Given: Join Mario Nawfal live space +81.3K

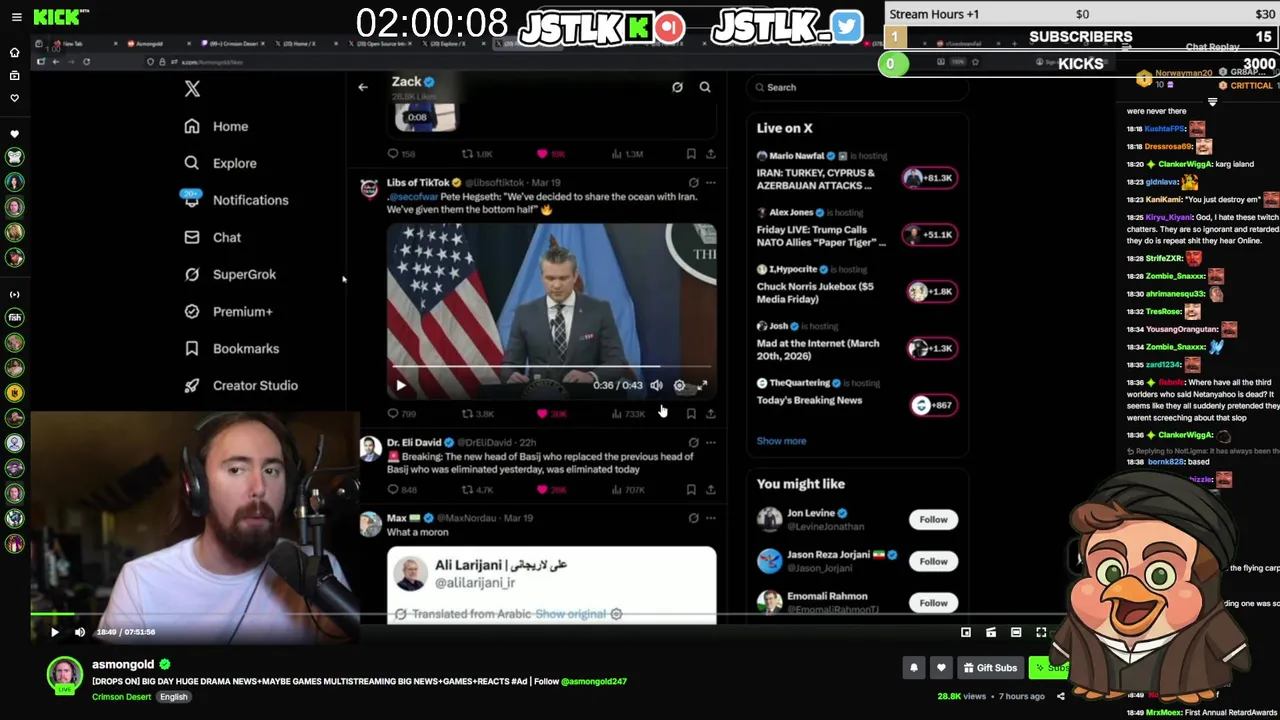Looking at the screenshot, I should pyautogui.click(x=929, y=178).
